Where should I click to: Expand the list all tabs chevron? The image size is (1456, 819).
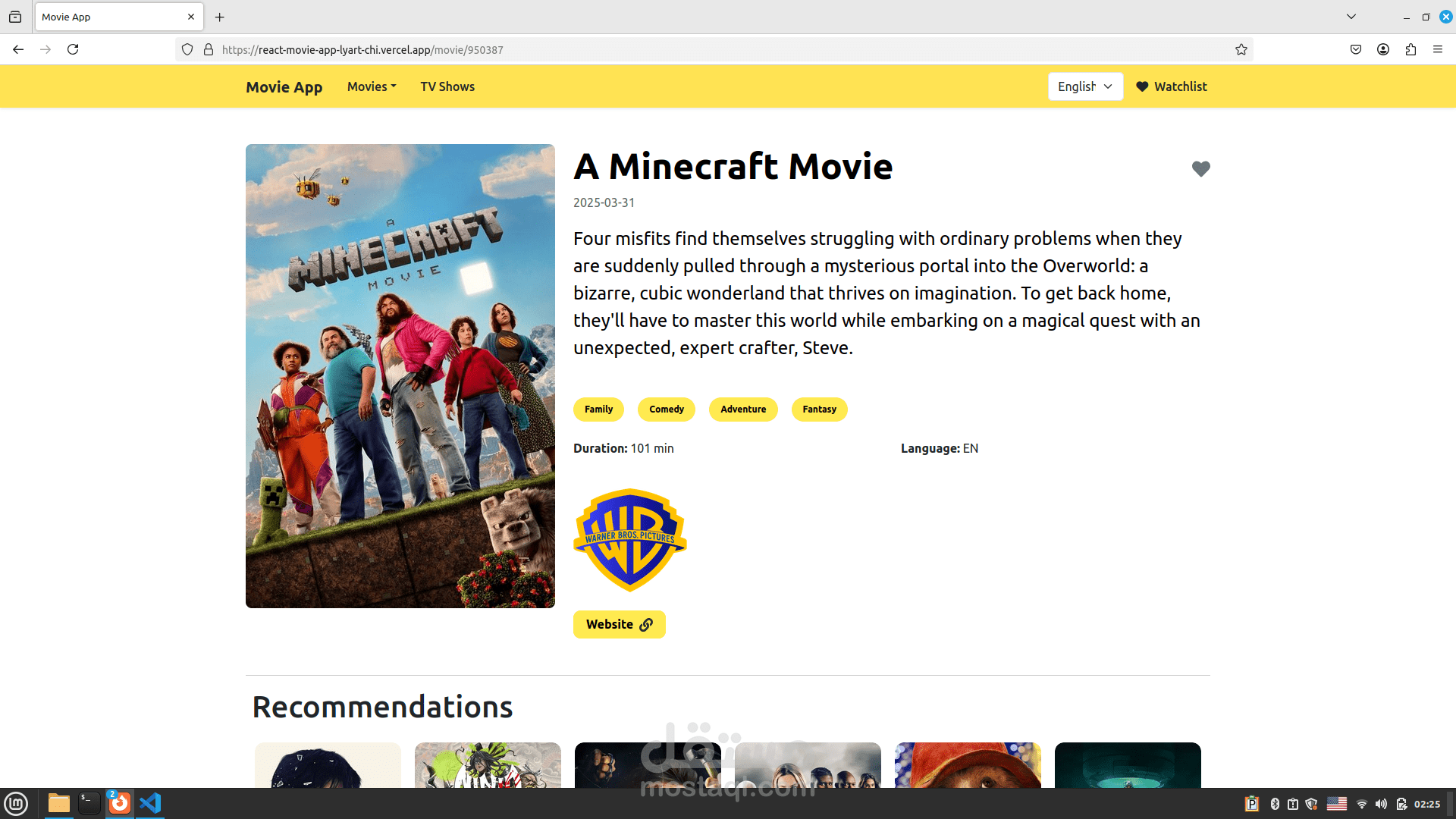[1351, 17]
